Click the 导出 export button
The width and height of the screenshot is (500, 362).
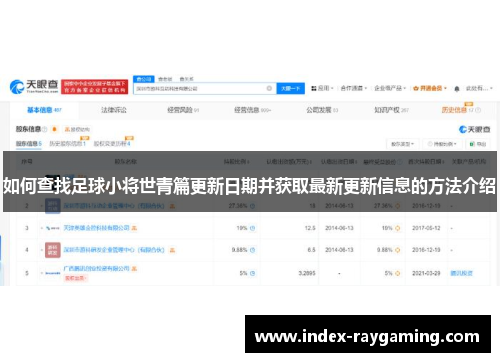pos(478,144)
